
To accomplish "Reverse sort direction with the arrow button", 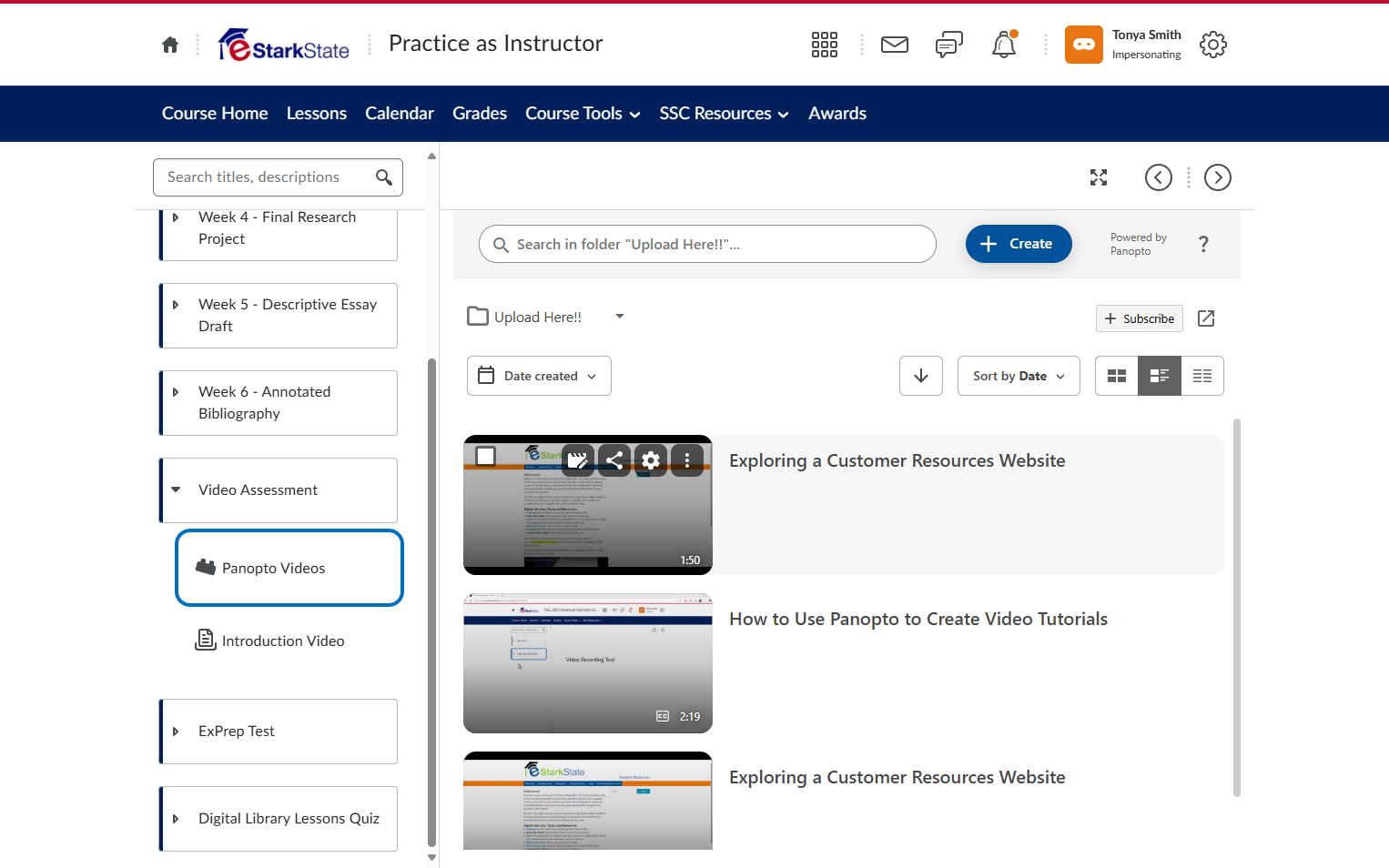I will (921, 376).
